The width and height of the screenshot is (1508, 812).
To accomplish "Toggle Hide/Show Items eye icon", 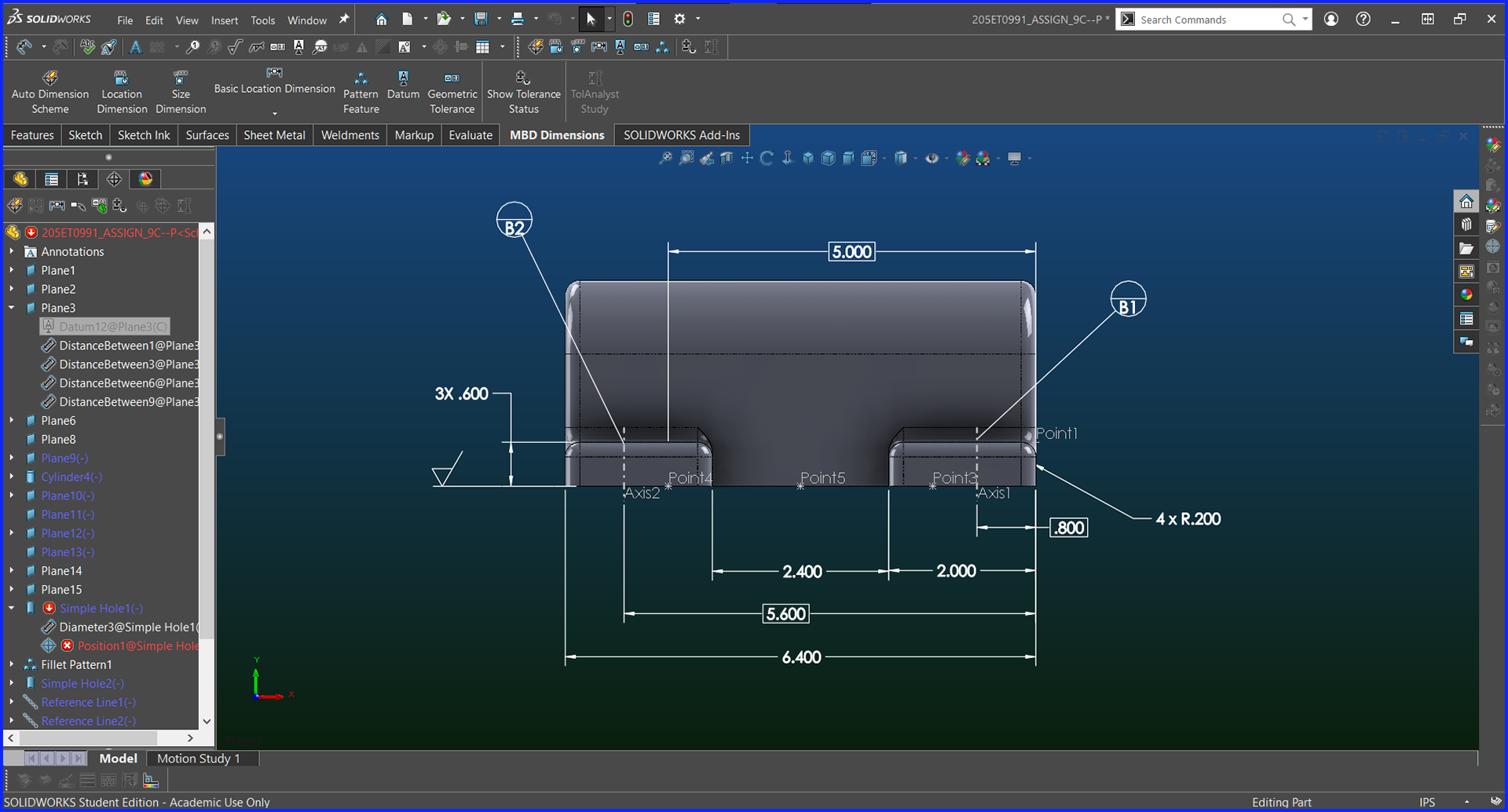I will 932,159.
